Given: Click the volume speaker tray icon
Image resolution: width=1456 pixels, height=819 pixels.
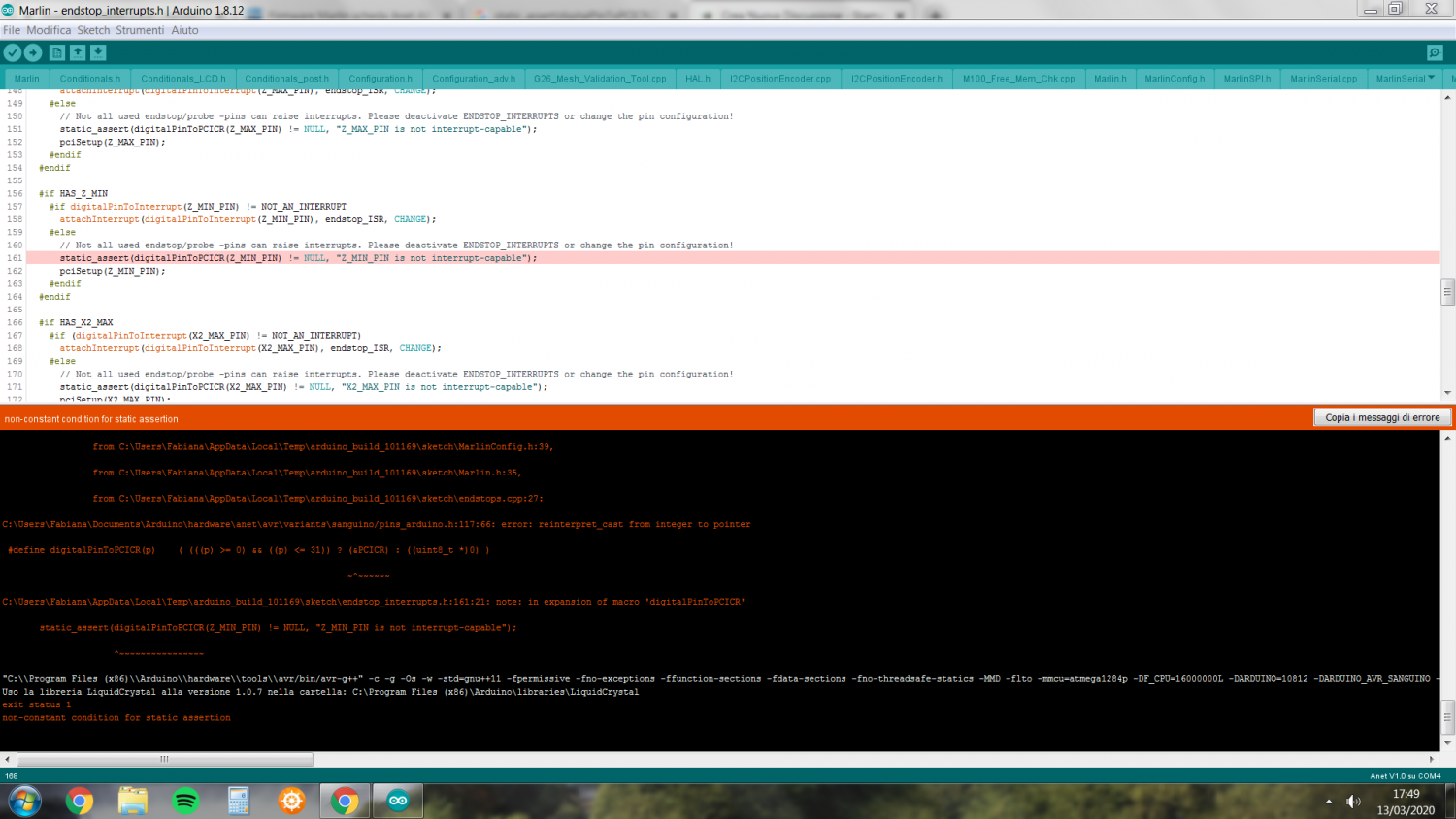Looking at the screenshot, I should [x=1353, y=802].
